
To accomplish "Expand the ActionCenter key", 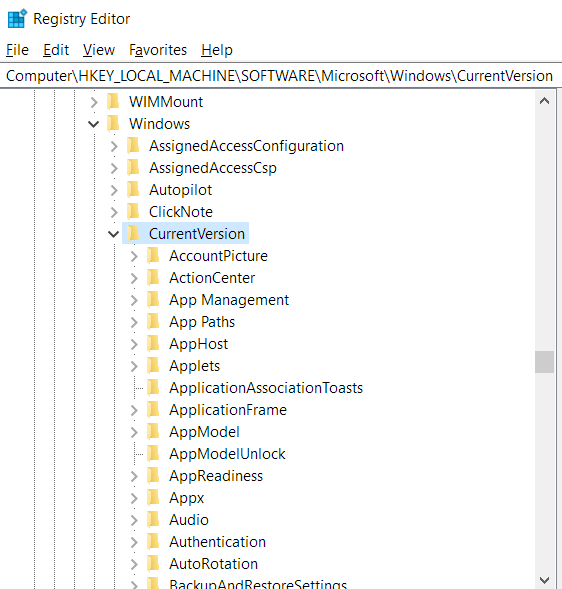I will (134, 278).
